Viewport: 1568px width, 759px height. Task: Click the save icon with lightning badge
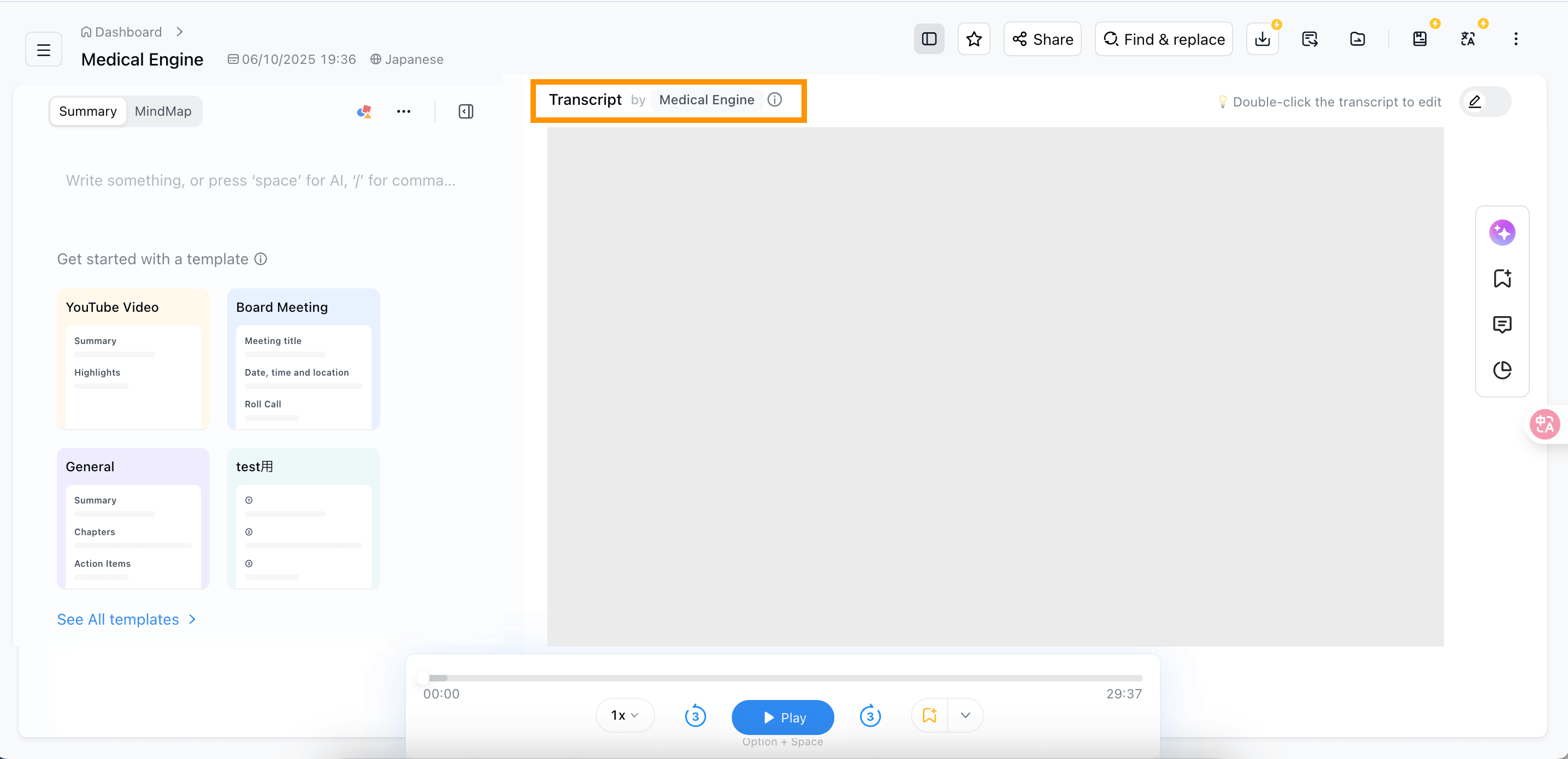pyautogui.click(x=1419, y=39)
